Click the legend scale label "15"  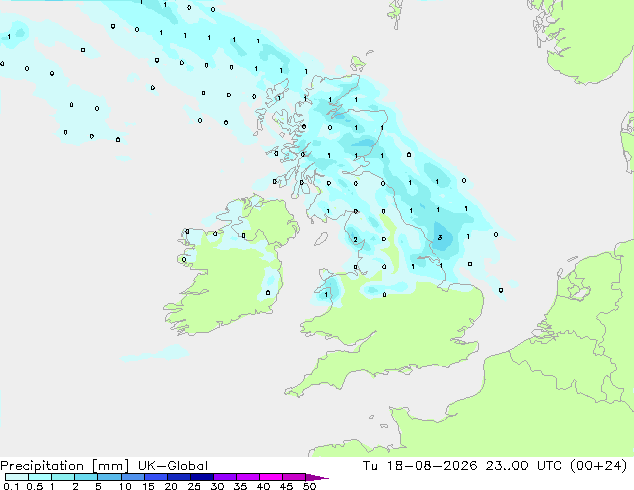pos(148,486)
